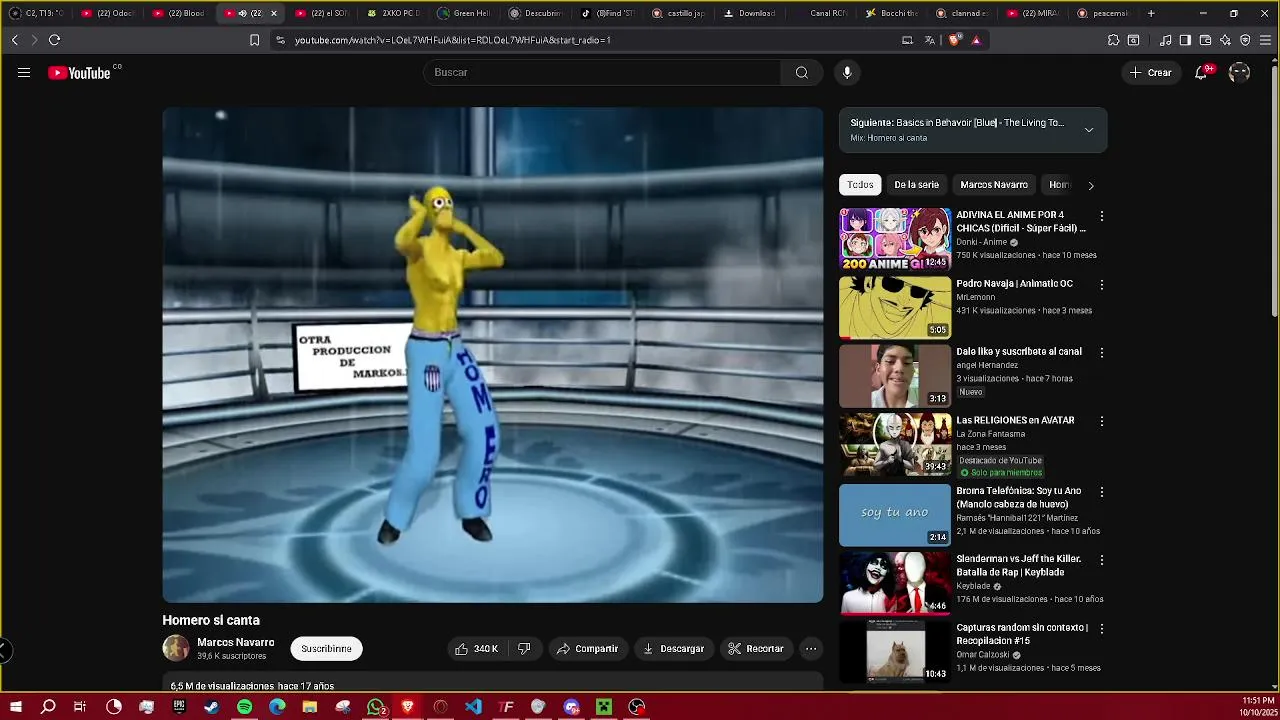Open Minecraft launcher from taskbar
The image size is (1280, 720).
(604, 707)
